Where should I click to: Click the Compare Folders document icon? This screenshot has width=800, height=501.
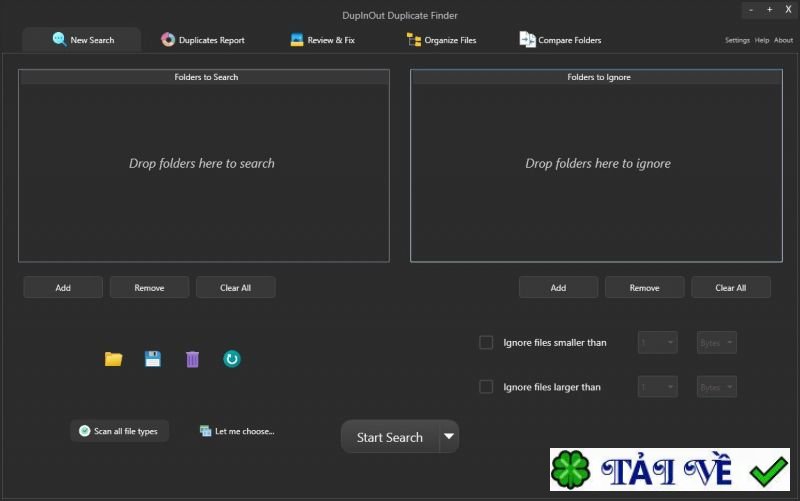pos(528,39)
